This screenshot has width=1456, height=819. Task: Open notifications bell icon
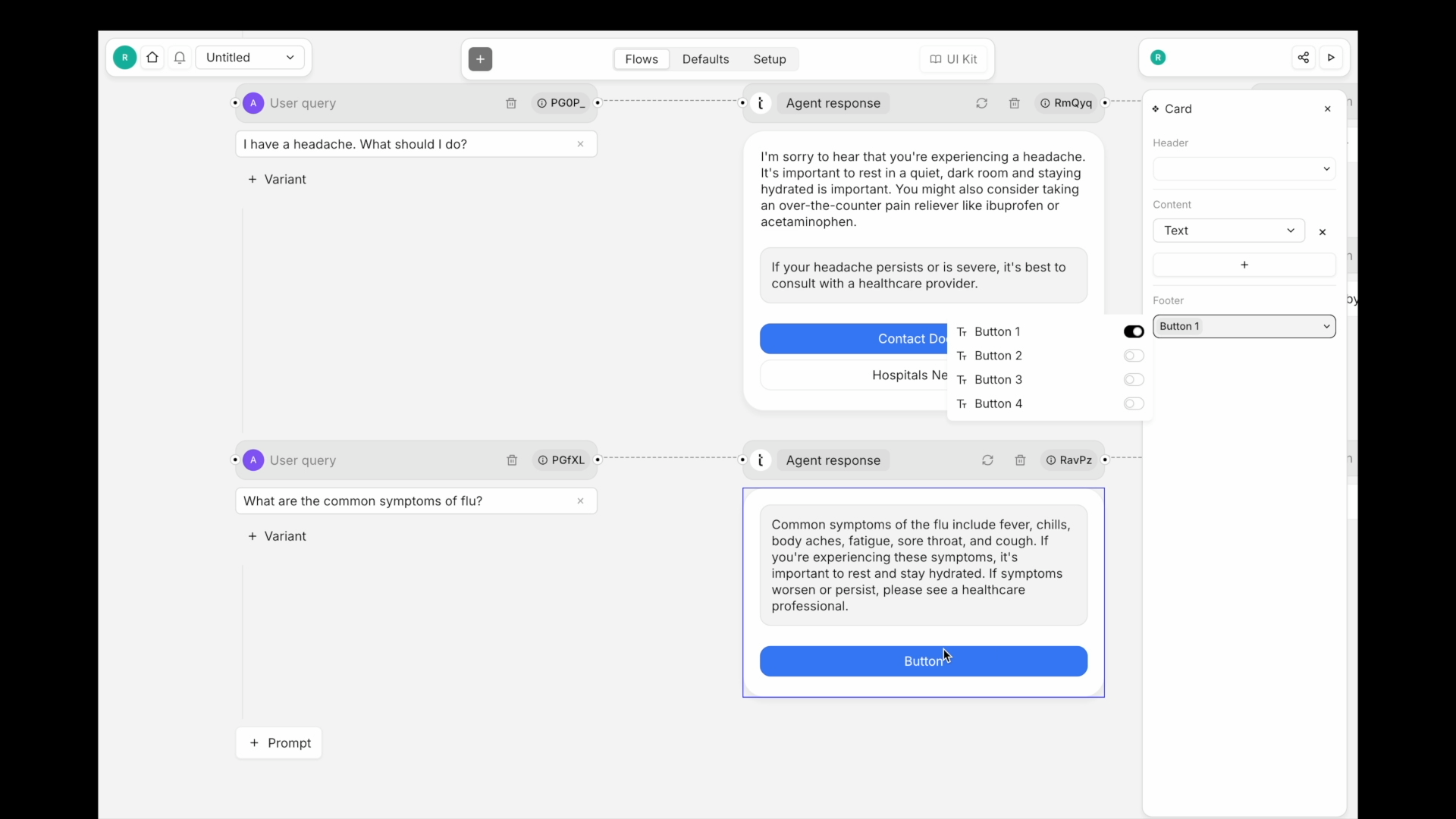pos(180,58)
